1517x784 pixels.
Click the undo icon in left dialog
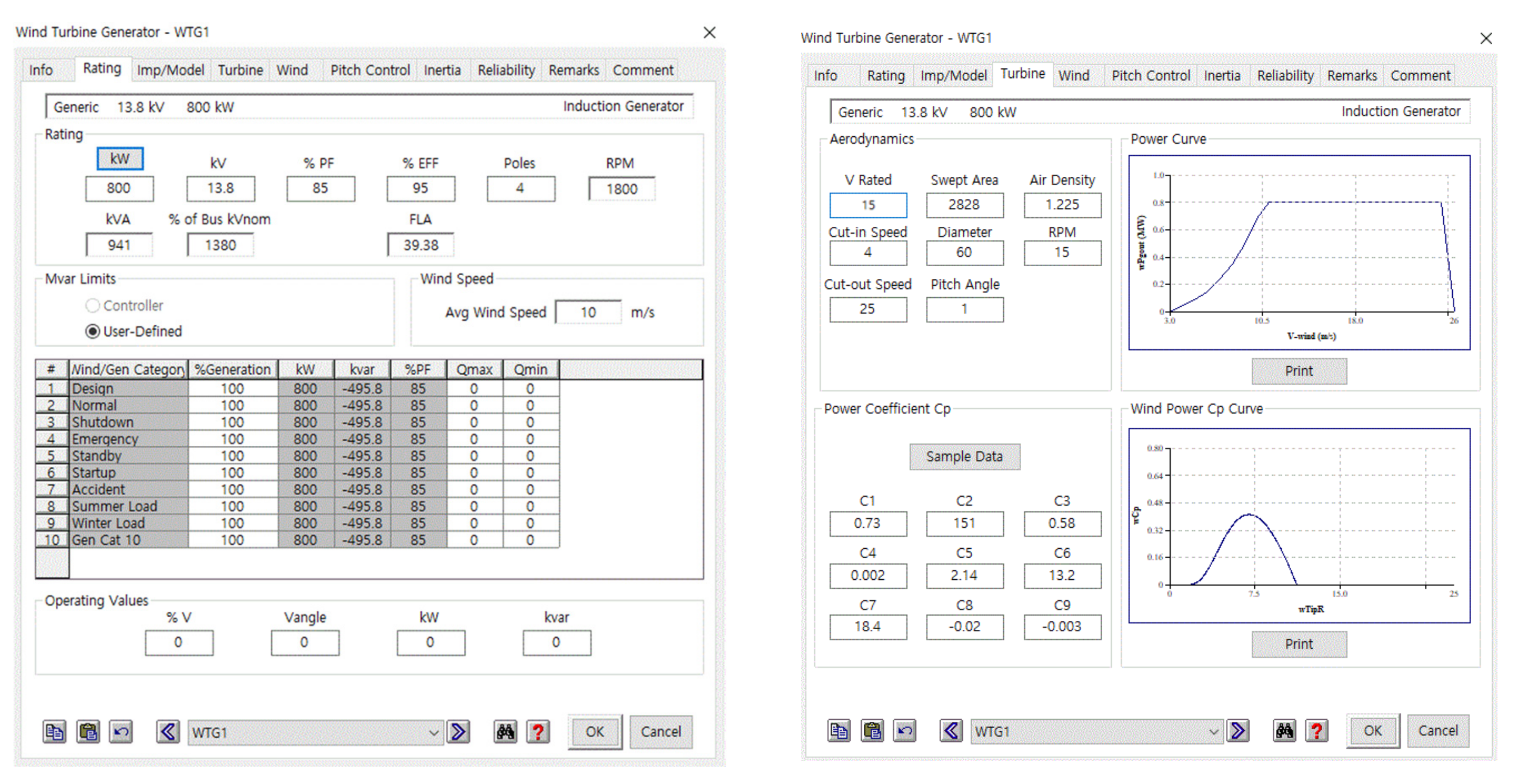click(x=121, y=732)
